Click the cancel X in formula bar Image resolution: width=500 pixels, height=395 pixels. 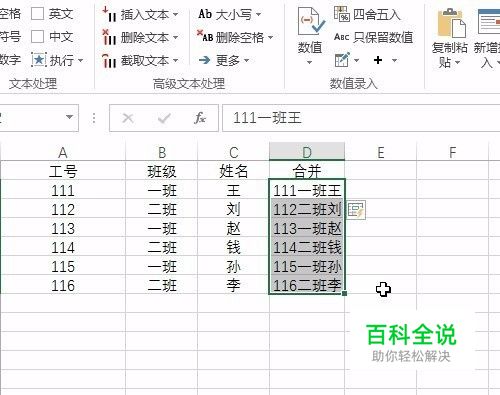tap(128, 118)
